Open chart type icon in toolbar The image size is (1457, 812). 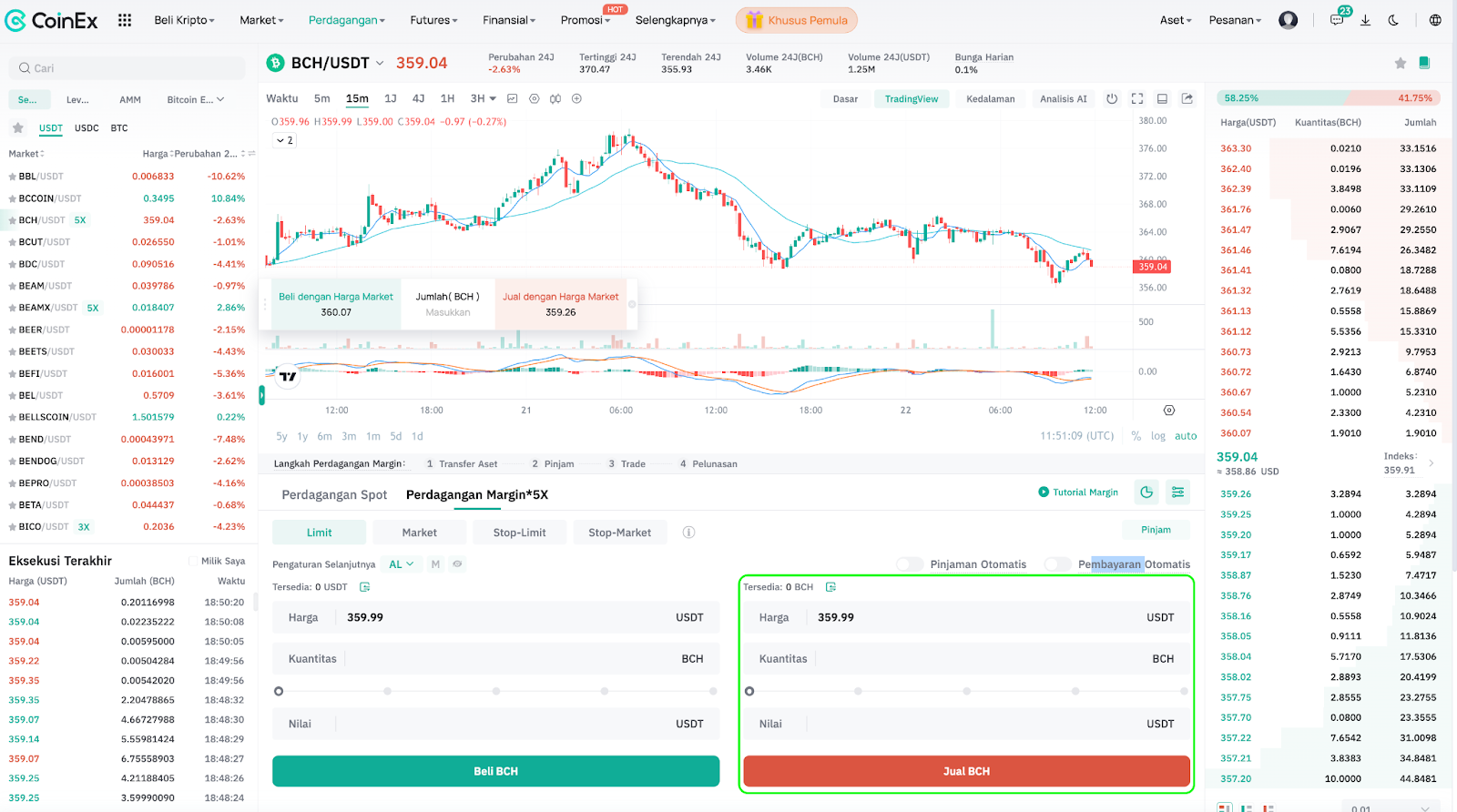[x=512, y=98]
